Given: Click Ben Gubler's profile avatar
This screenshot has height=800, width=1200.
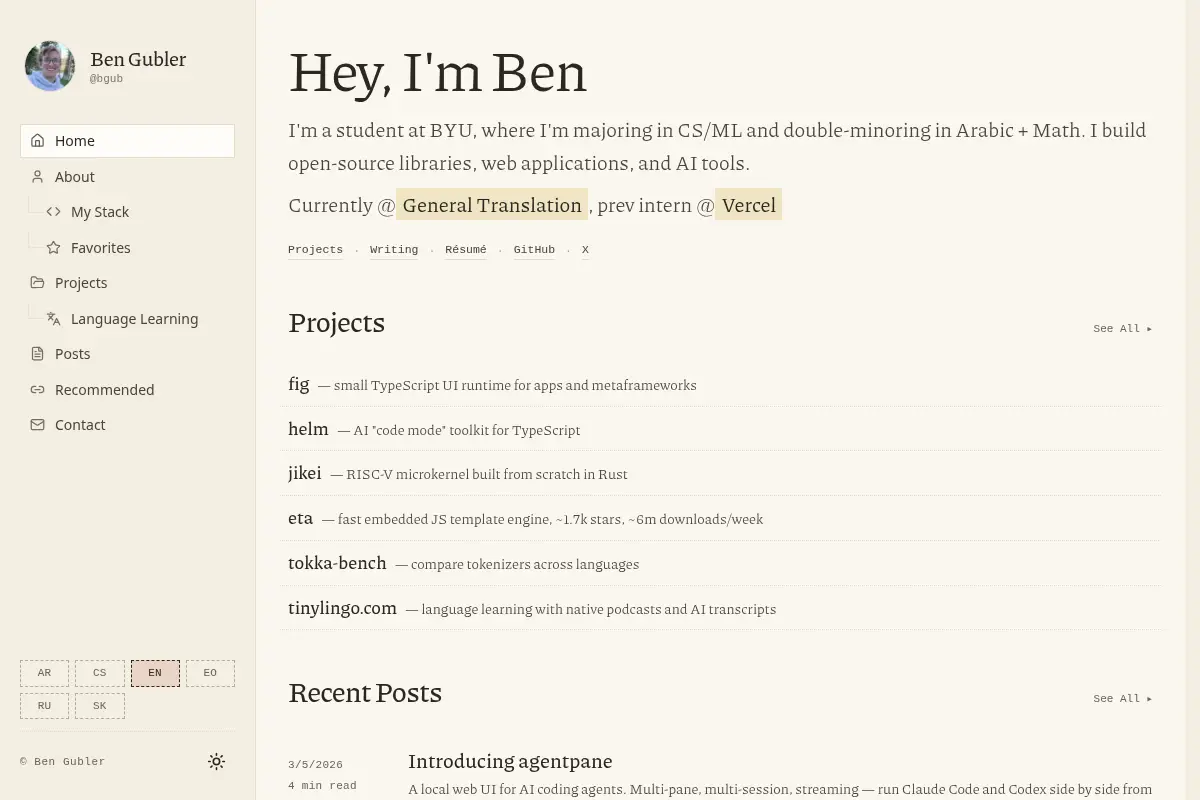Looking at the screenshot, I should 50,66.
